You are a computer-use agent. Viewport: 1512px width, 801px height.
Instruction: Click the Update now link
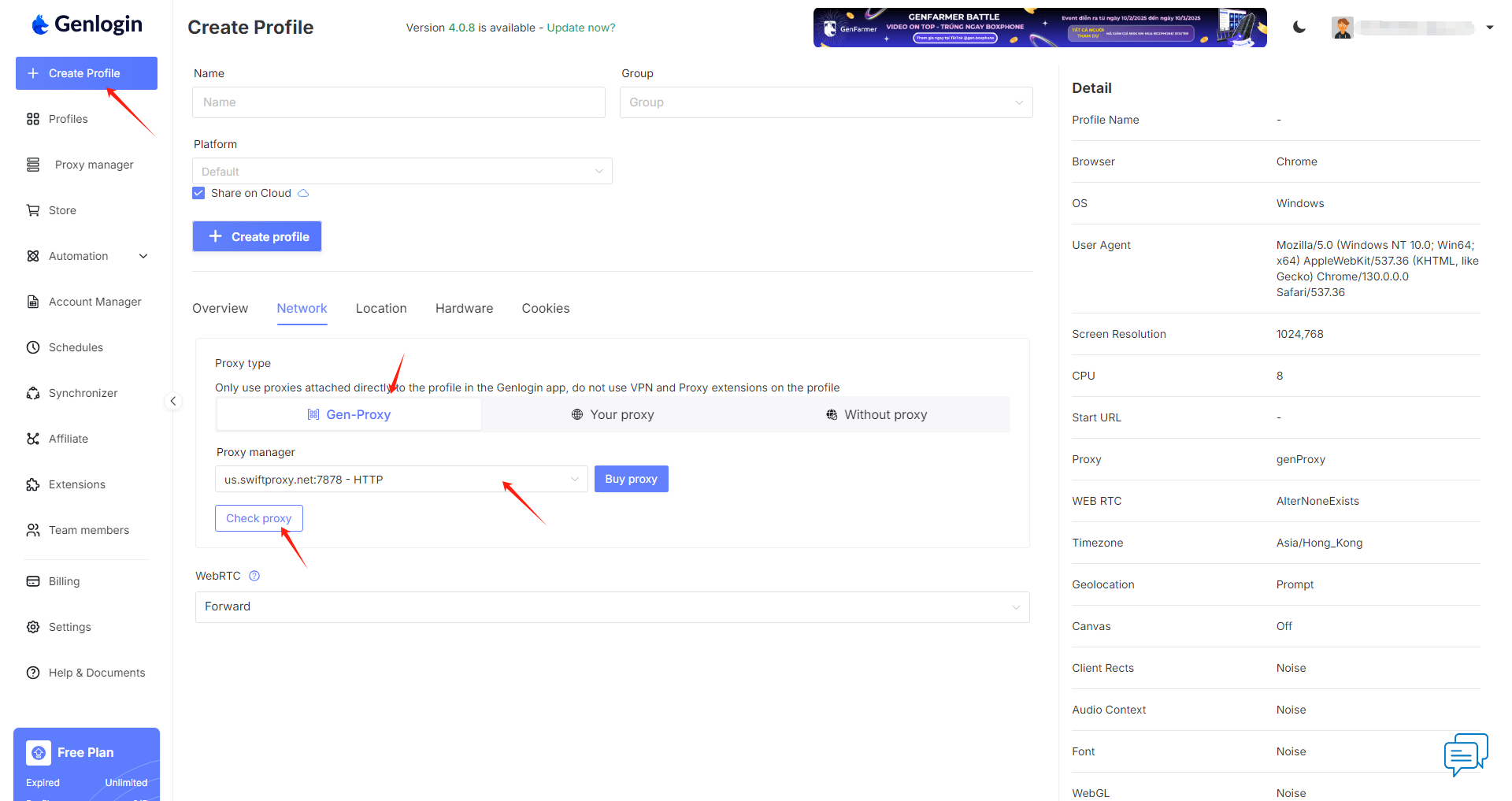coord(581,28)
